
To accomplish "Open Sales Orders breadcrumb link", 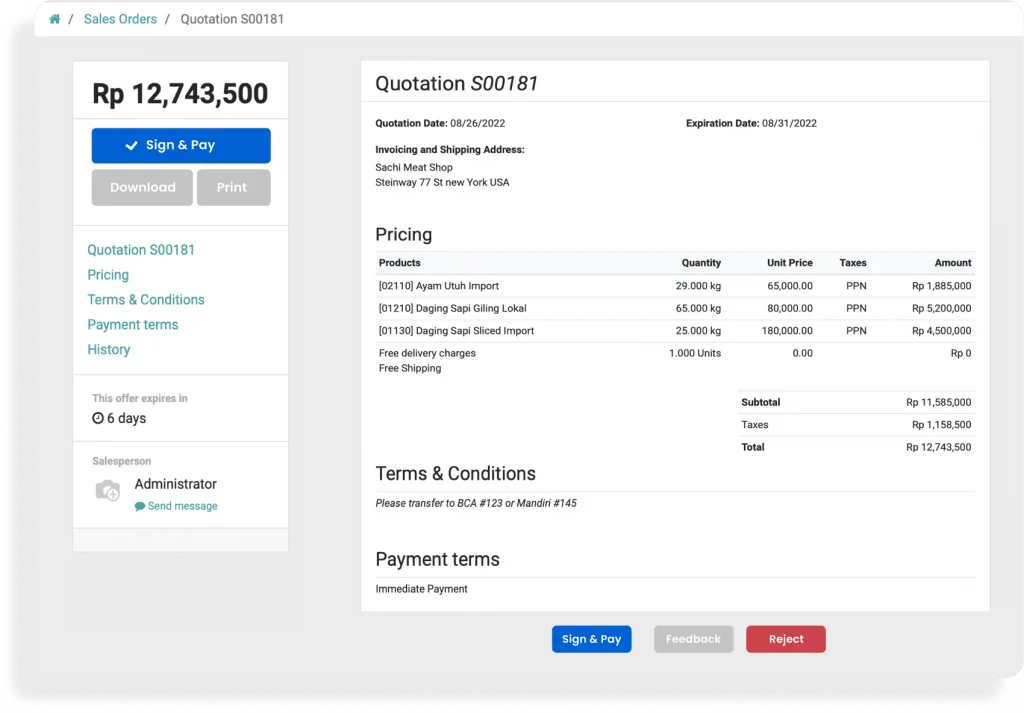I will [x=120, y=19].
